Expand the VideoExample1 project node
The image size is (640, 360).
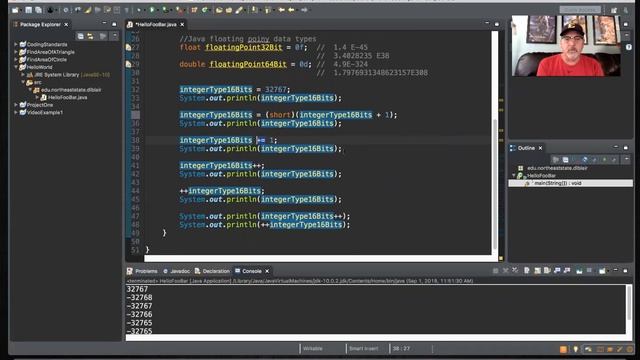16,112
